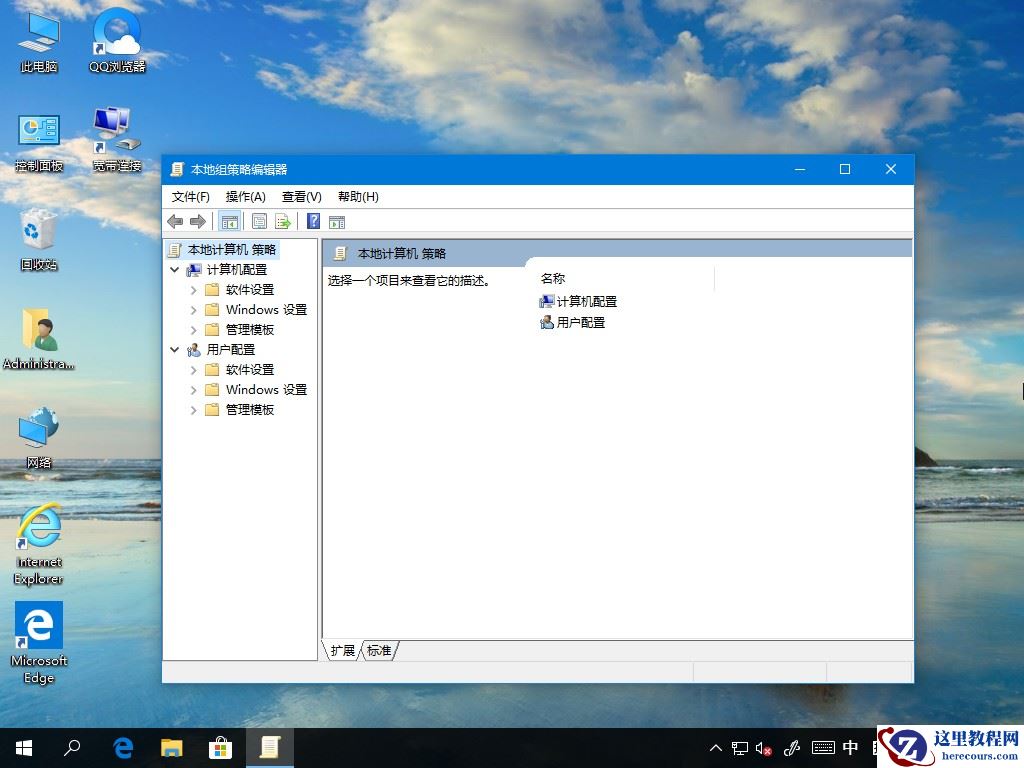Toggle the show/hide console tree toolbar icon
1024x768 pixels.
point(229,221)
